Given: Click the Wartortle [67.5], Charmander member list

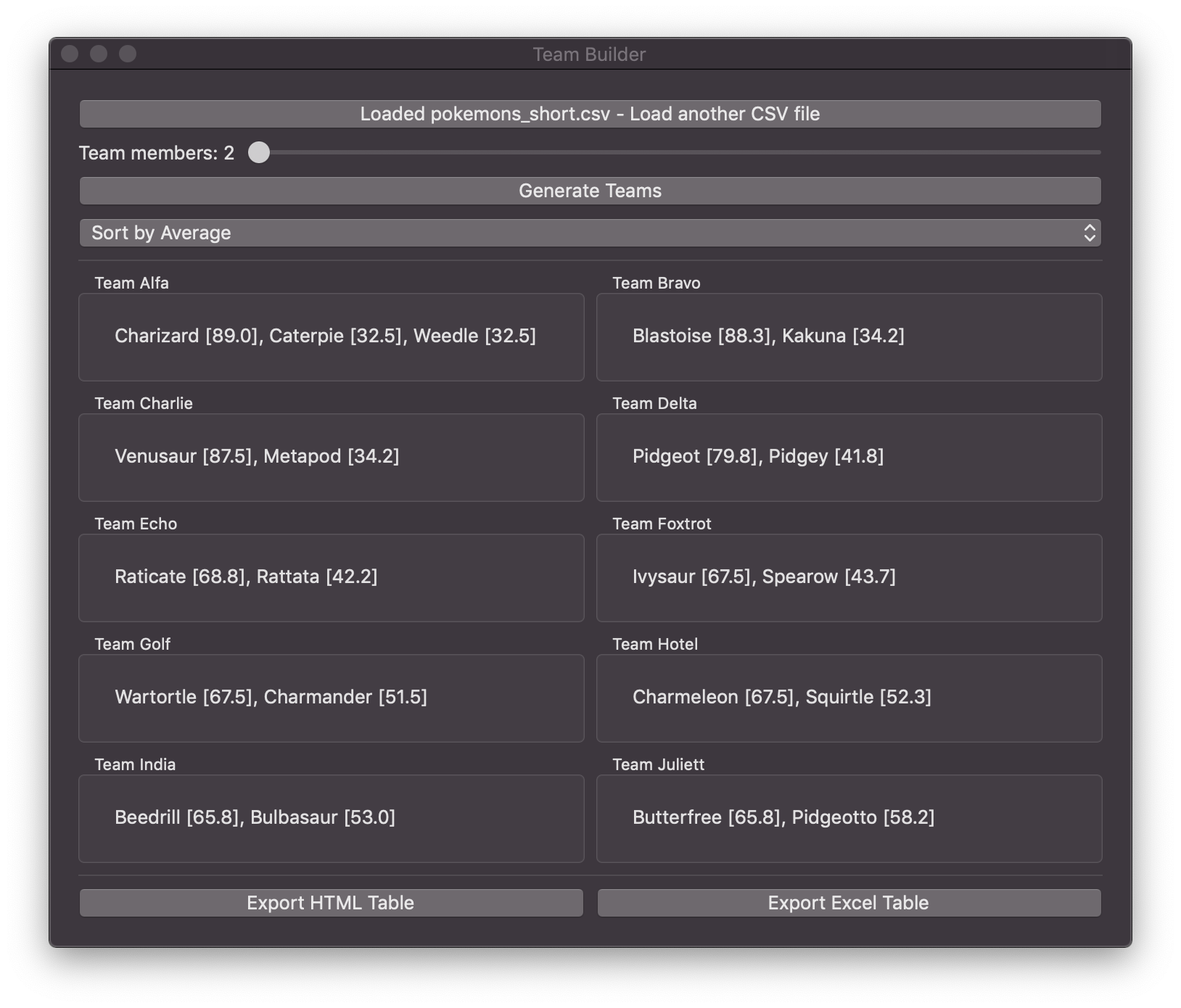Looking at the screenshot, I should click(271, 697).
